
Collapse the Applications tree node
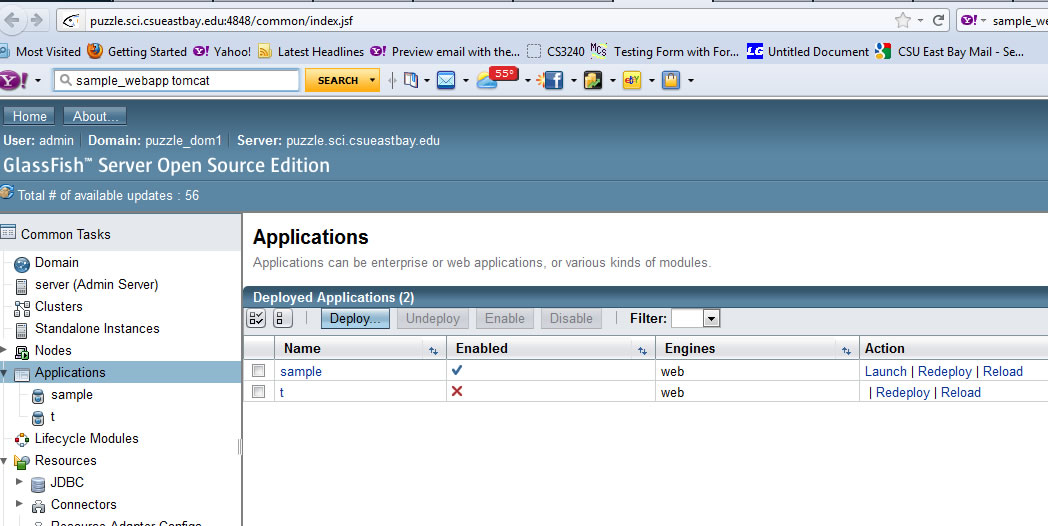coord(4,373)
